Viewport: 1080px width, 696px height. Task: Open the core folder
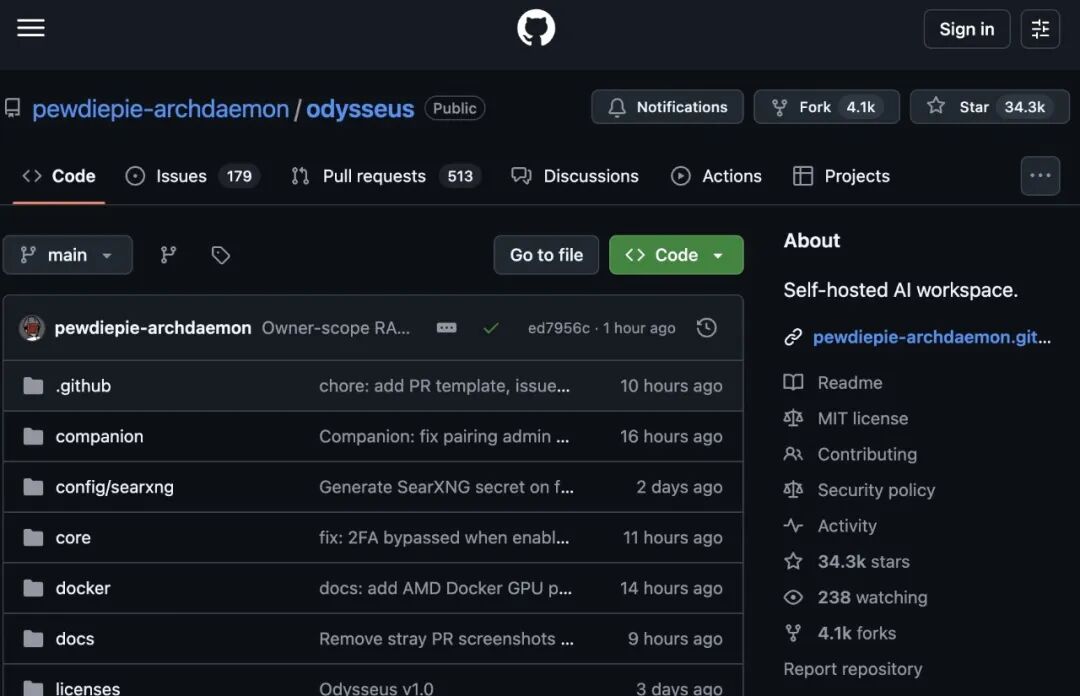click(73, 538)
